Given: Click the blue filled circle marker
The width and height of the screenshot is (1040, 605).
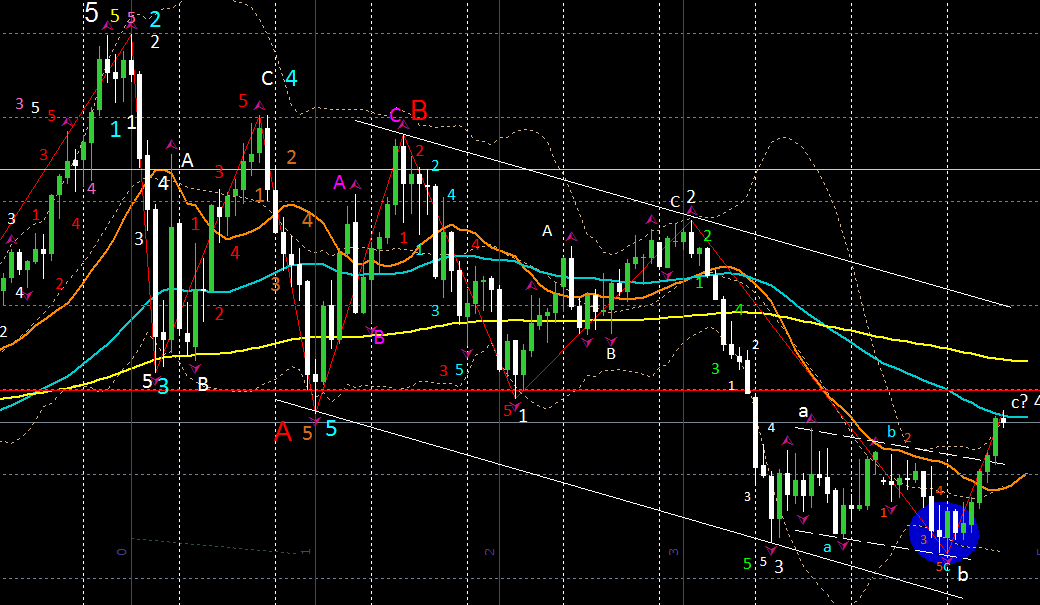Looking at the screenshot, I should [945, 527].
